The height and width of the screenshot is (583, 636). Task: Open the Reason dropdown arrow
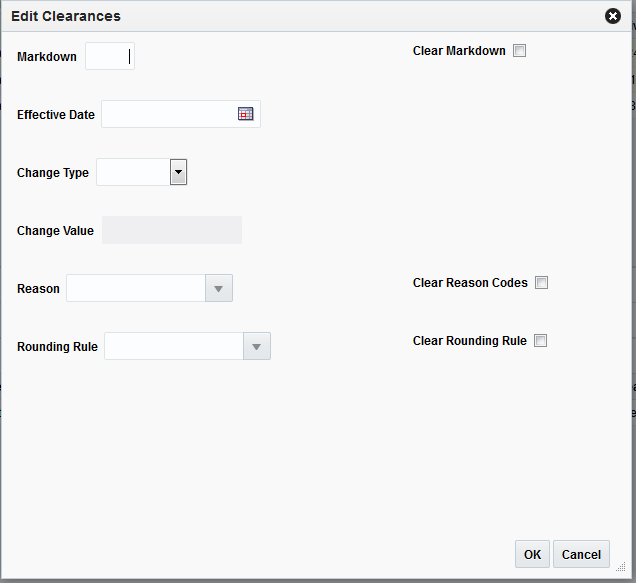[219, 289]
